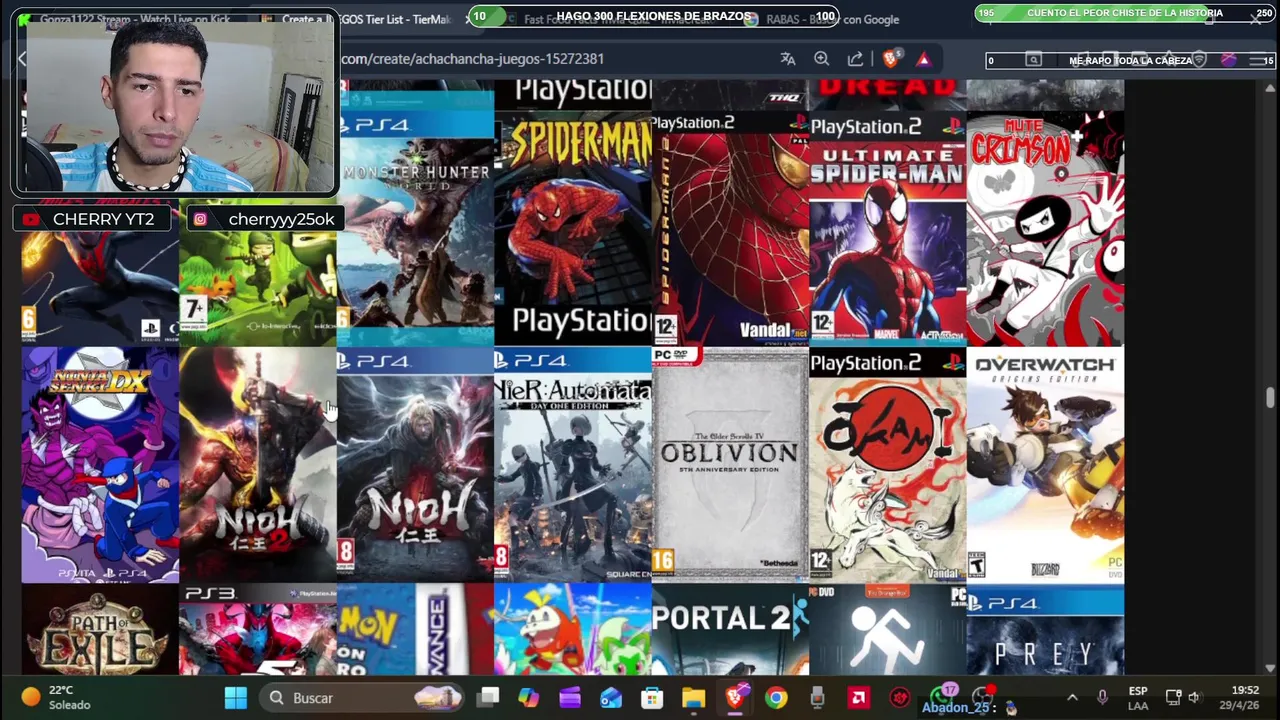Open File Explorer from the taskbar

click(x=693, y=698)
